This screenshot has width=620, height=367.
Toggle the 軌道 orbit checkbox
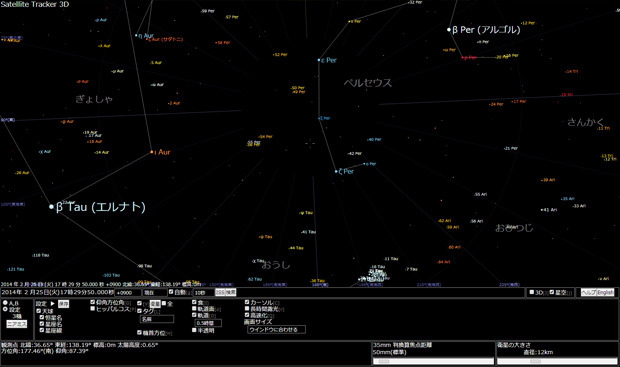194,315
